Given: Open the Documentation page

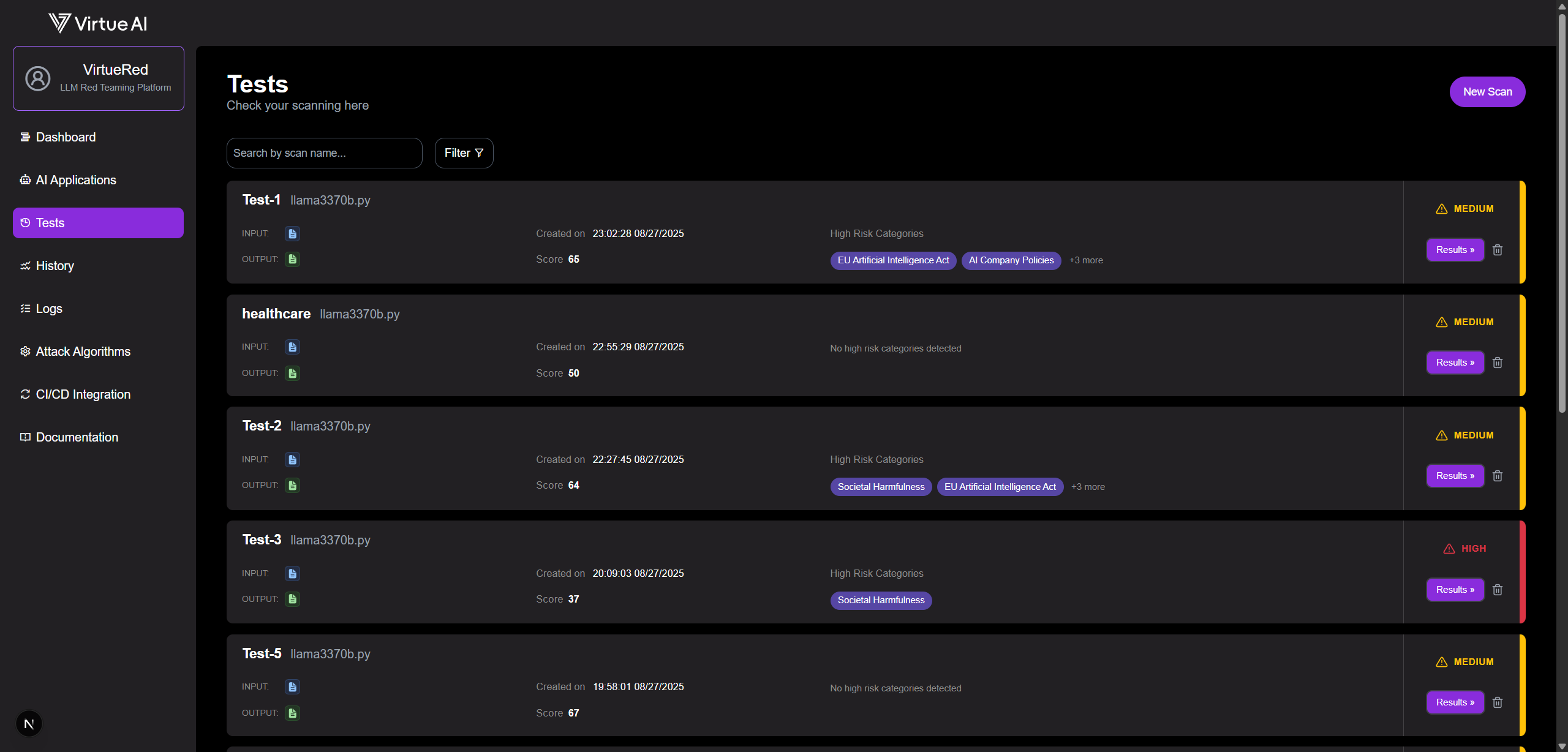Looking at the screenshot, I should [76, 437].
